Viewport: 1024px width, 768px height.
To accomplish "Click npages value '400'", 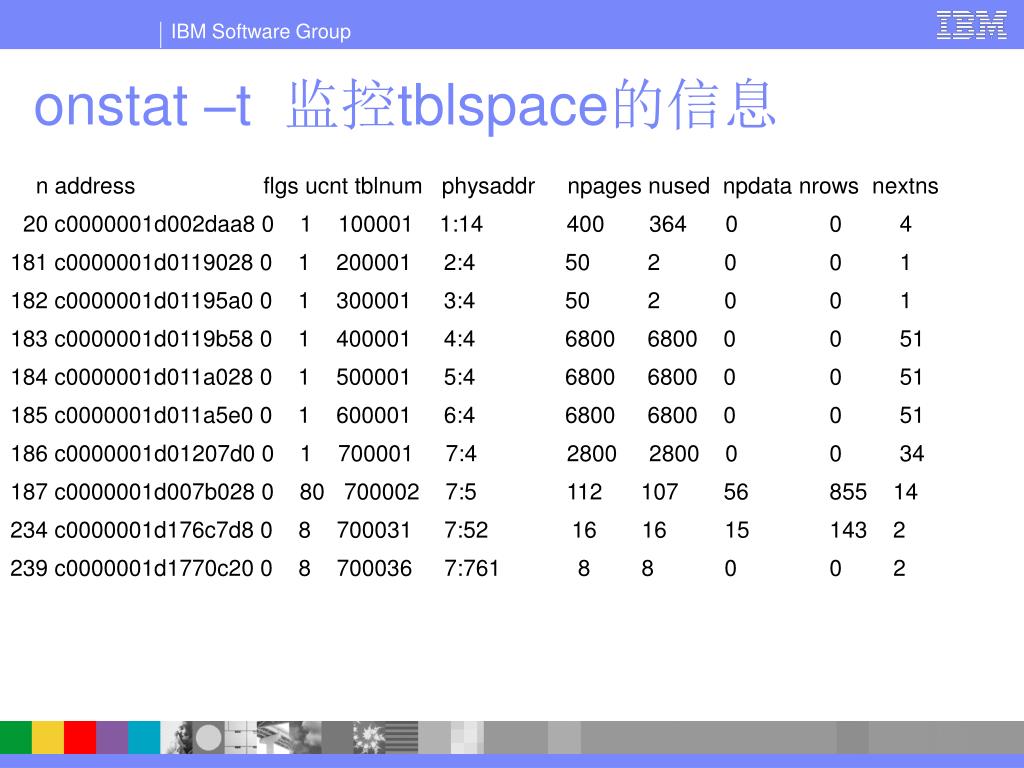I will coord(585,225).
